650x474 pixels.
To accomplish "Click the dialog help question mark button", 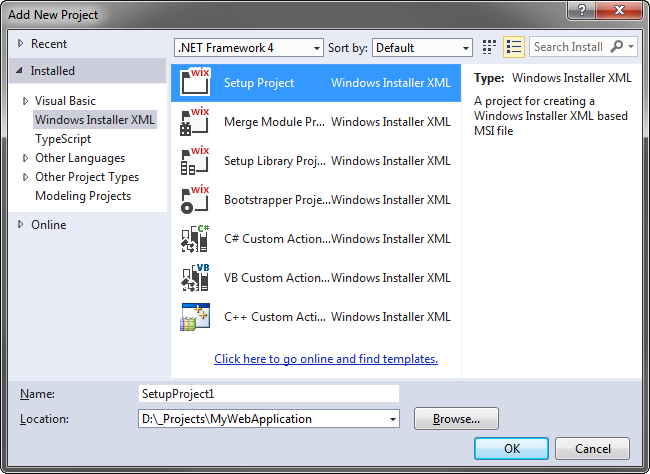I will point(581,9).
